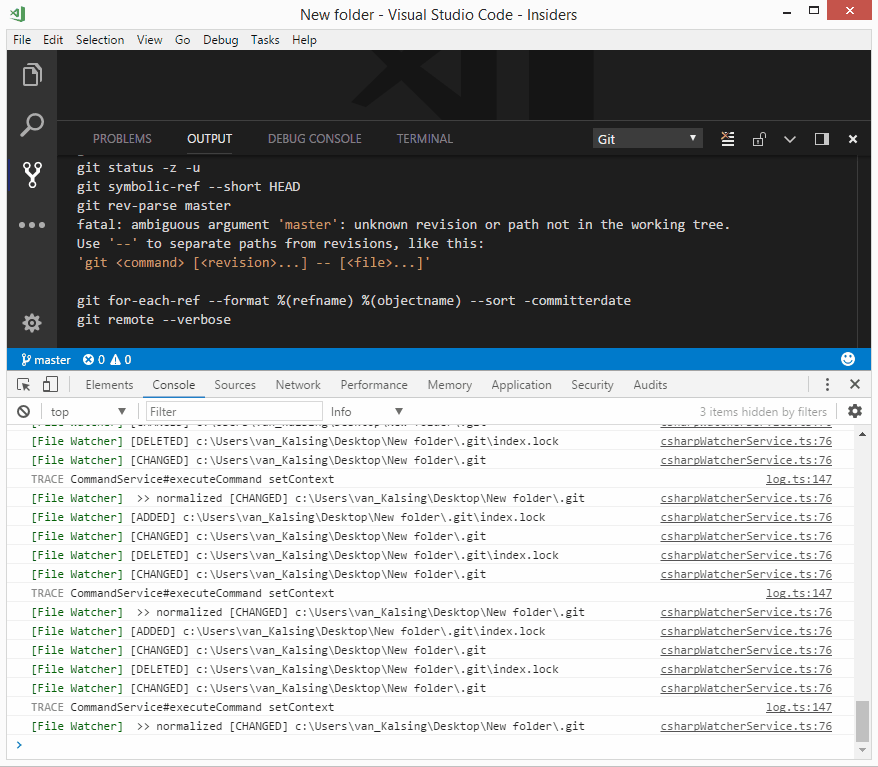
Task: Toggle the panel layout icon next to close
Action: (824, 139)
